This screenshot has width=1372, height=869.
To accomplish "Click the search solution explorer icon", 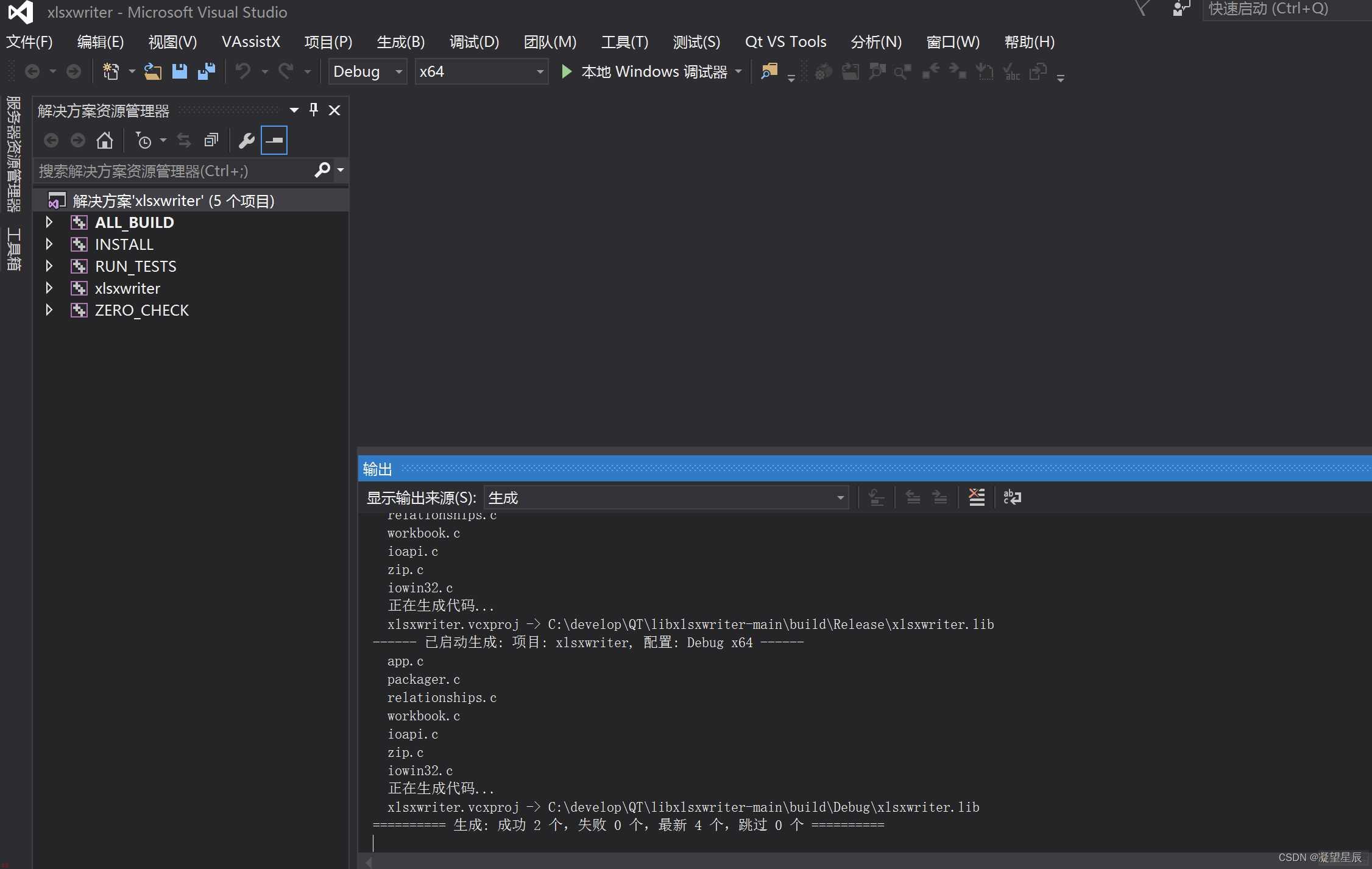I will (x=322, y=170).
